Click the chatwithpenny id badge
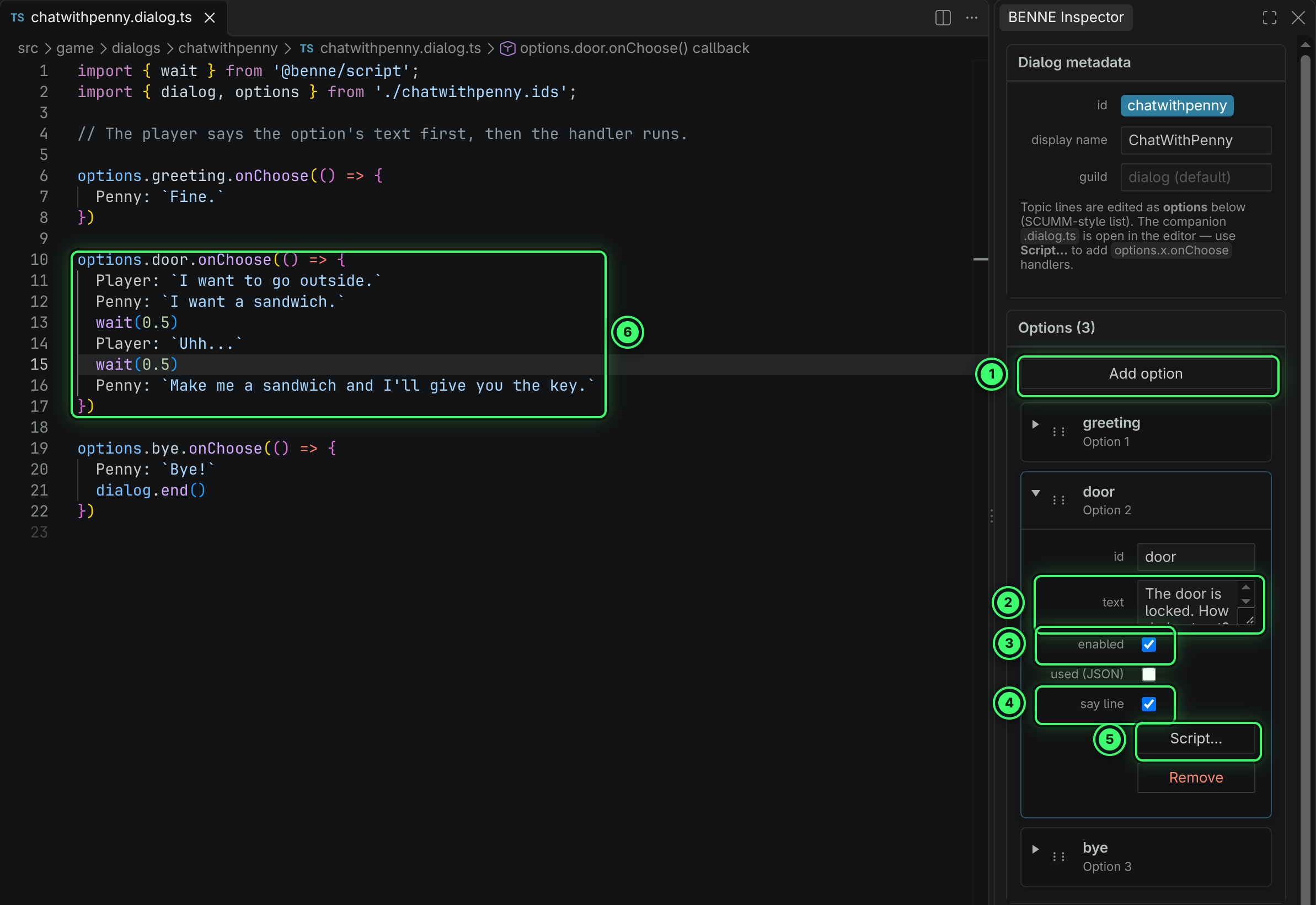 pyautogui.click(x=1176, y=105)
